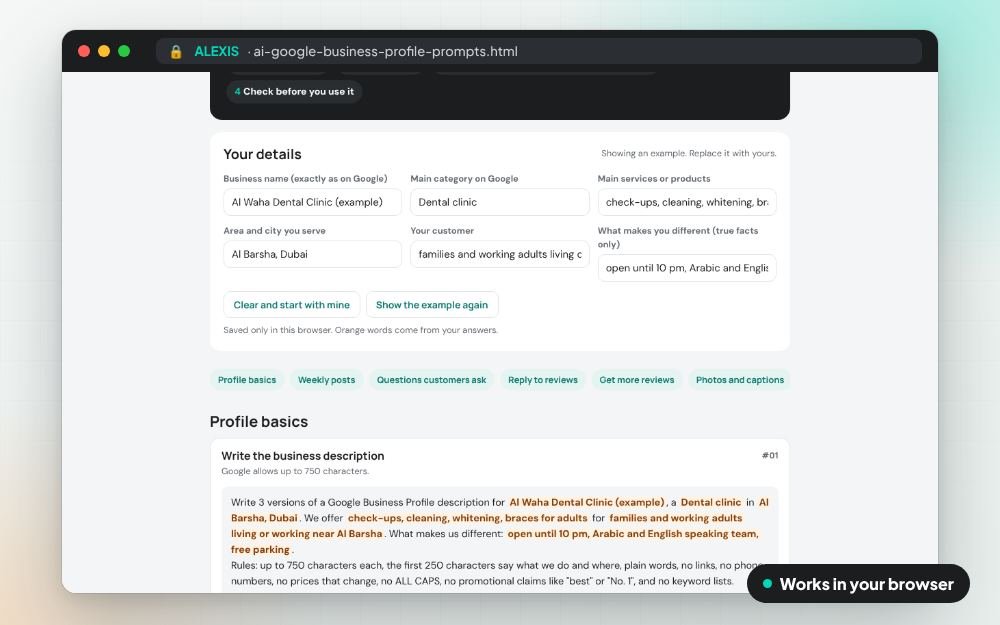Click into Main services or products field
This screenshot has height=625, width=1000.
[687, 202]
